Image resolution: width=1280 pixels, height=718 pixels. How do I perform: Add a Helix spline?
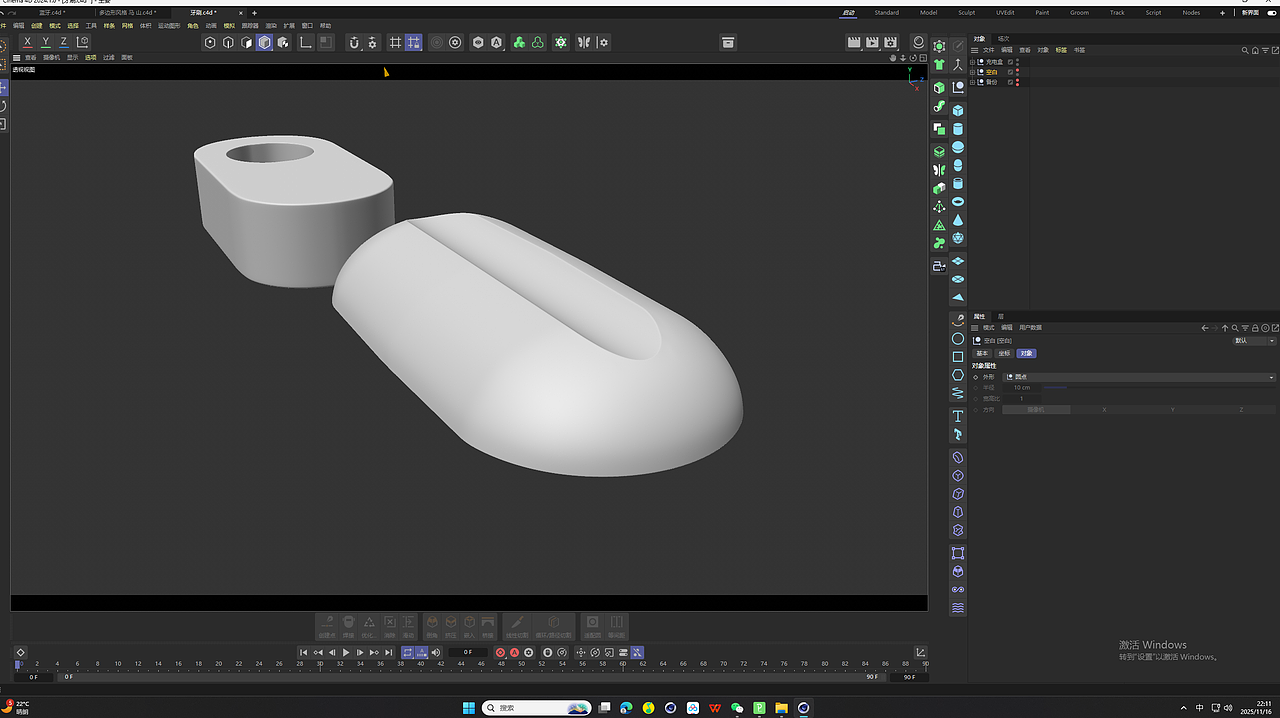[x=958, y=393]
